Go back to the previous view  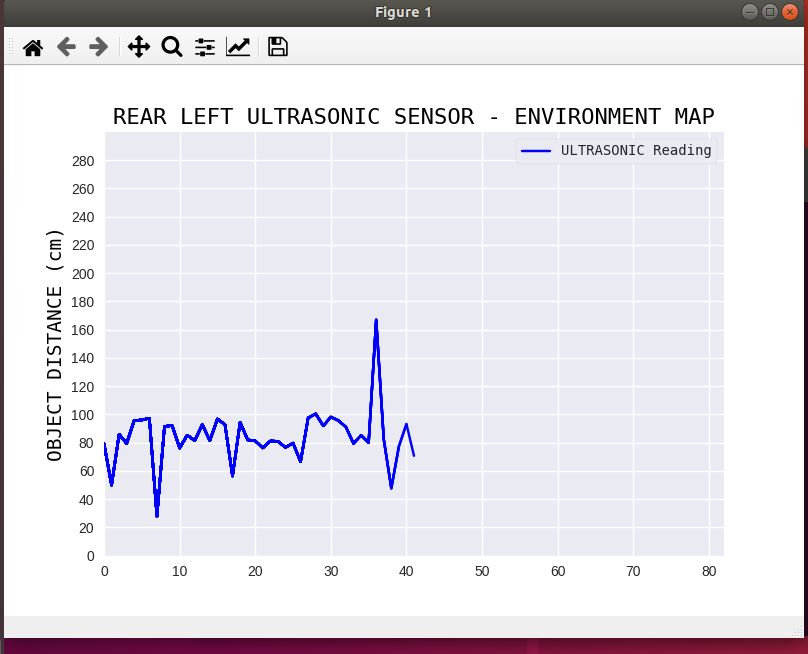pyautogui.click(x=66, y=47)
